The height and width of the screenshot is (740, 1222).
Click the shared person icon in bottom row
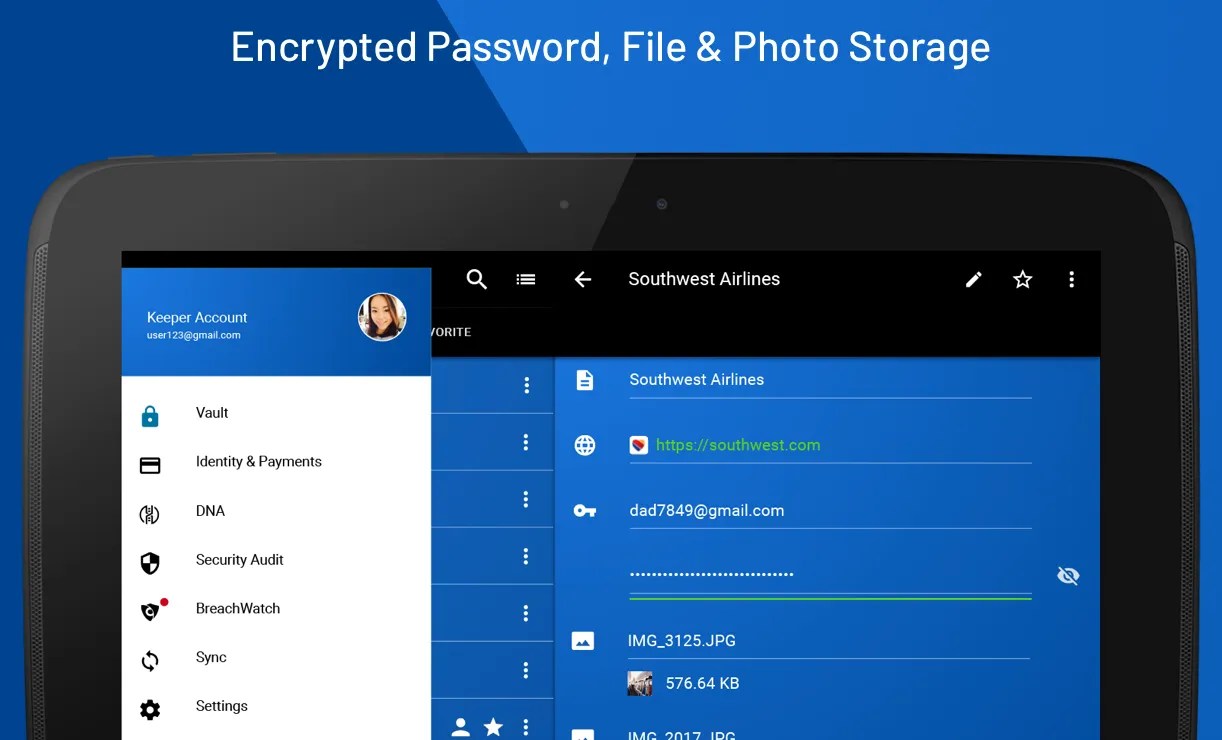(x=461, y=727)
